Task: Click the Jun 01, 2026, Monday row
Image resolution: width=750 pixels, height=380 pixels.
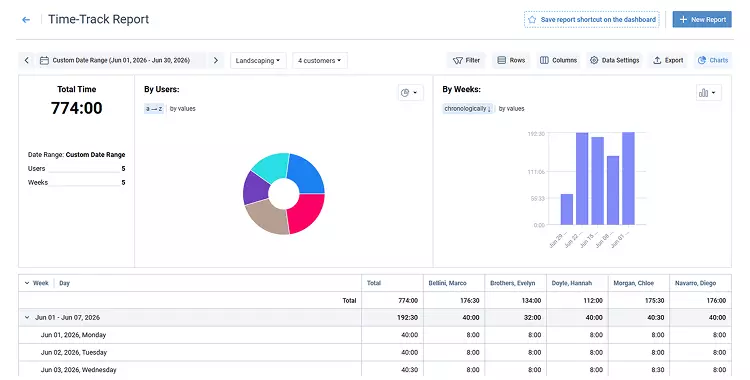Action: click(x=375, y=335)
